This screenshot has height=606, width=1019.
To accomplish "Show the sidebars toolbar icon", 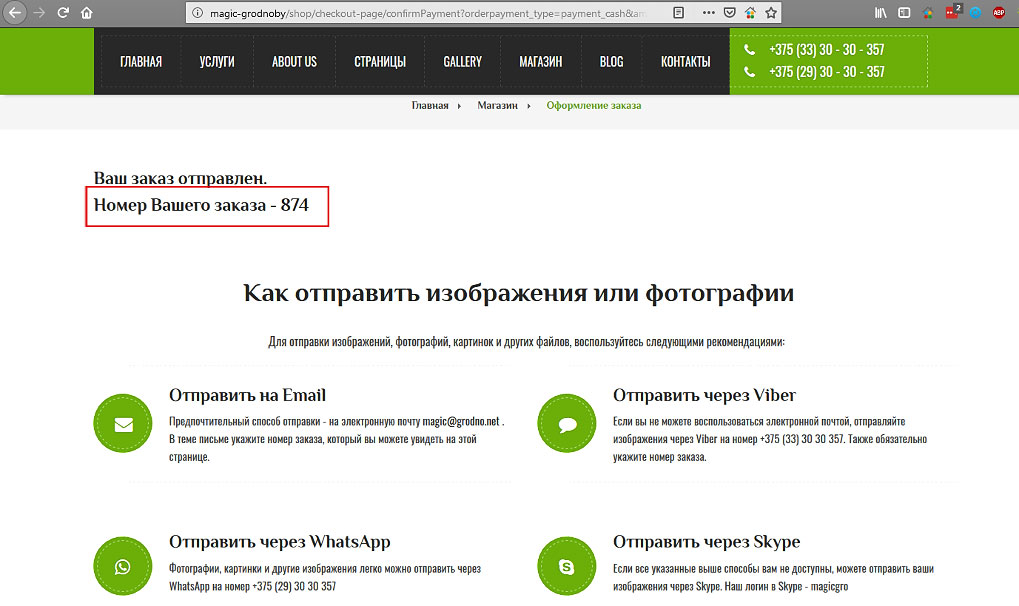I will (x=904, y=13).
